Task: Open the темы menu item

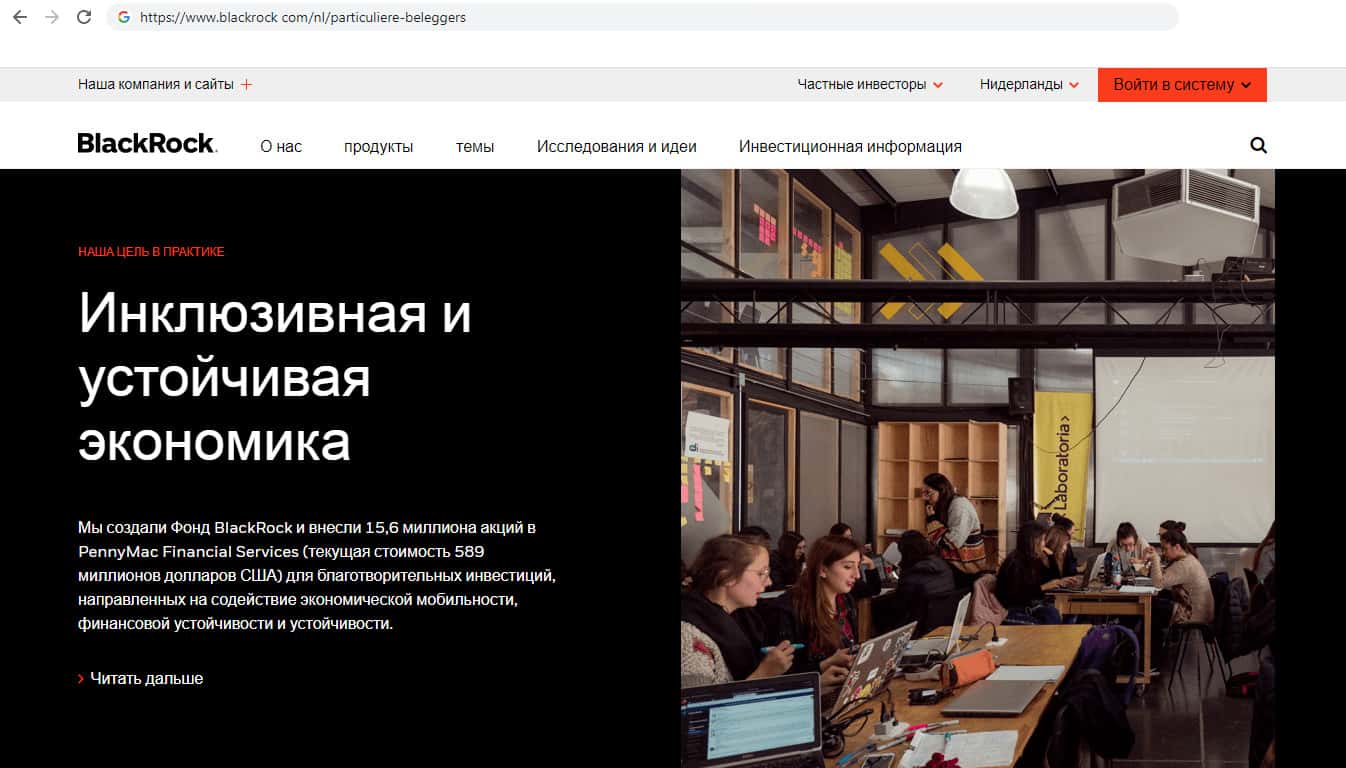Action: [475, 146]
